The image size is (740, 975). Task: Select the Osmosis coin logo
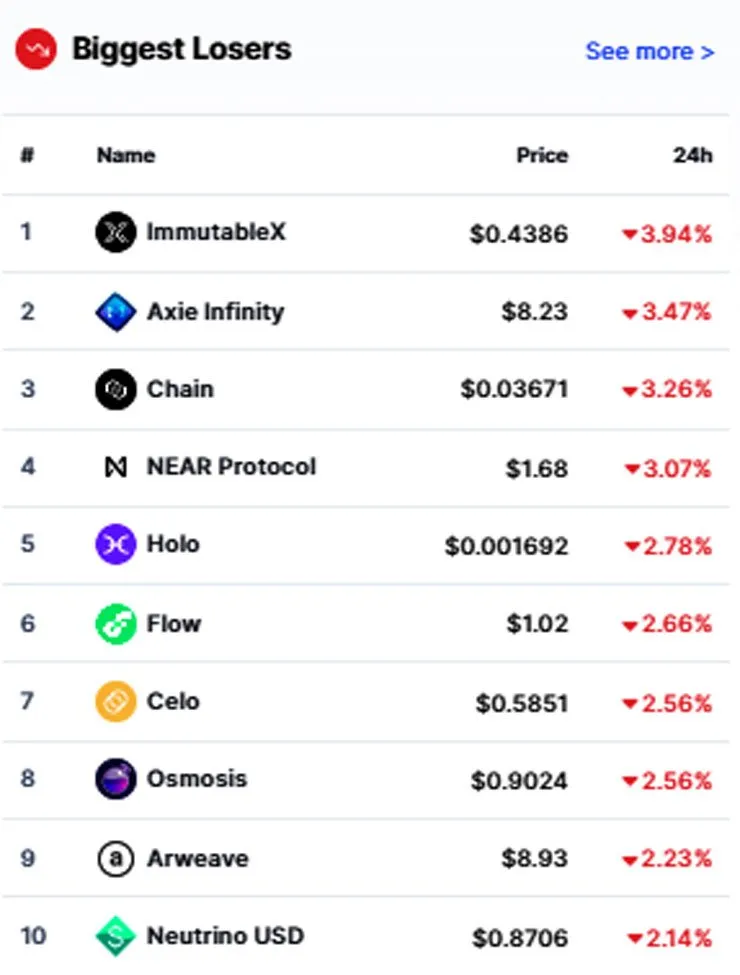116,779
